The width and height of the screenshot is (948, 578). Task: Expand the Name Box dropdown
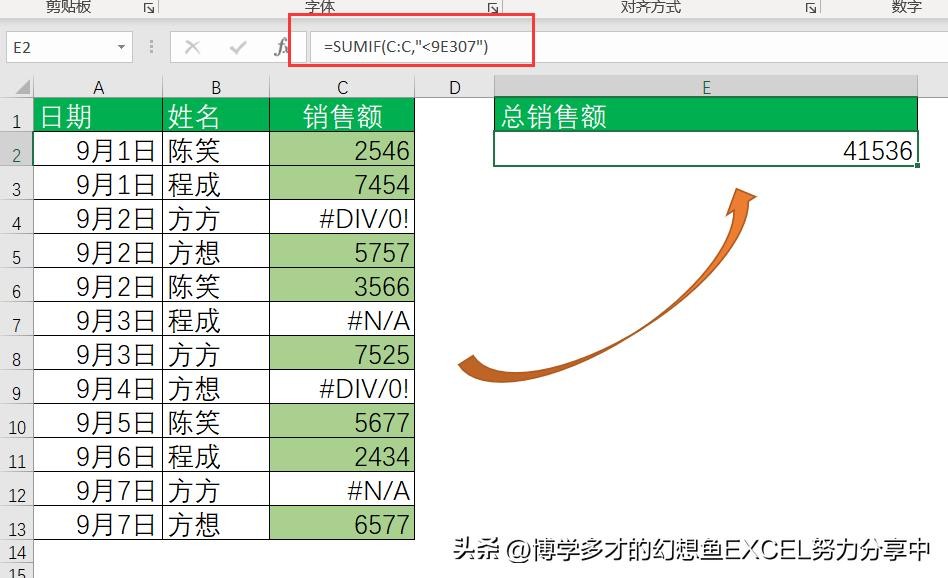(x=122, y=47)
